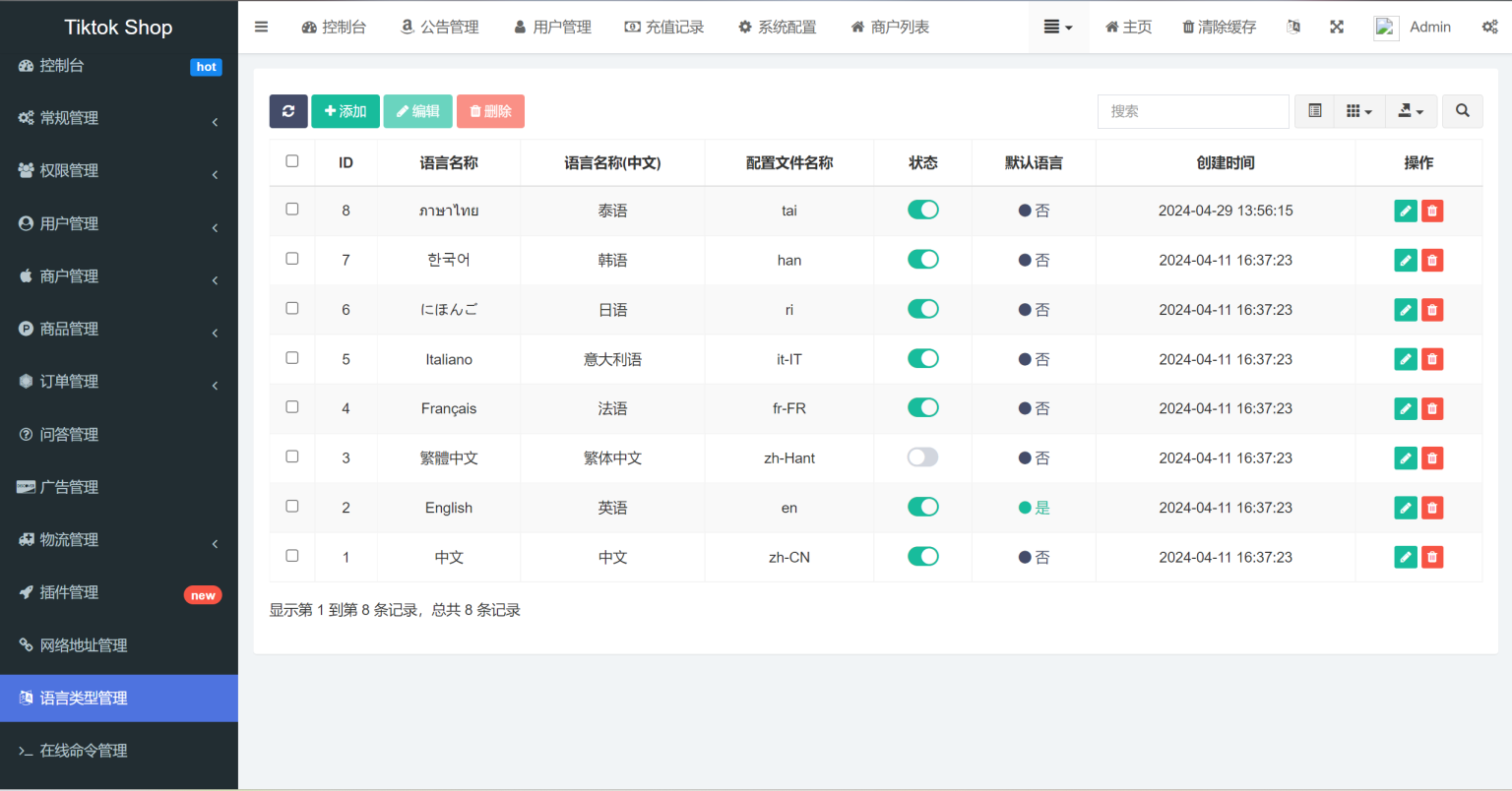Viewport: 1512px width, 791px height.
Task: Open the export data dropdown
Action: [1411, 111]
